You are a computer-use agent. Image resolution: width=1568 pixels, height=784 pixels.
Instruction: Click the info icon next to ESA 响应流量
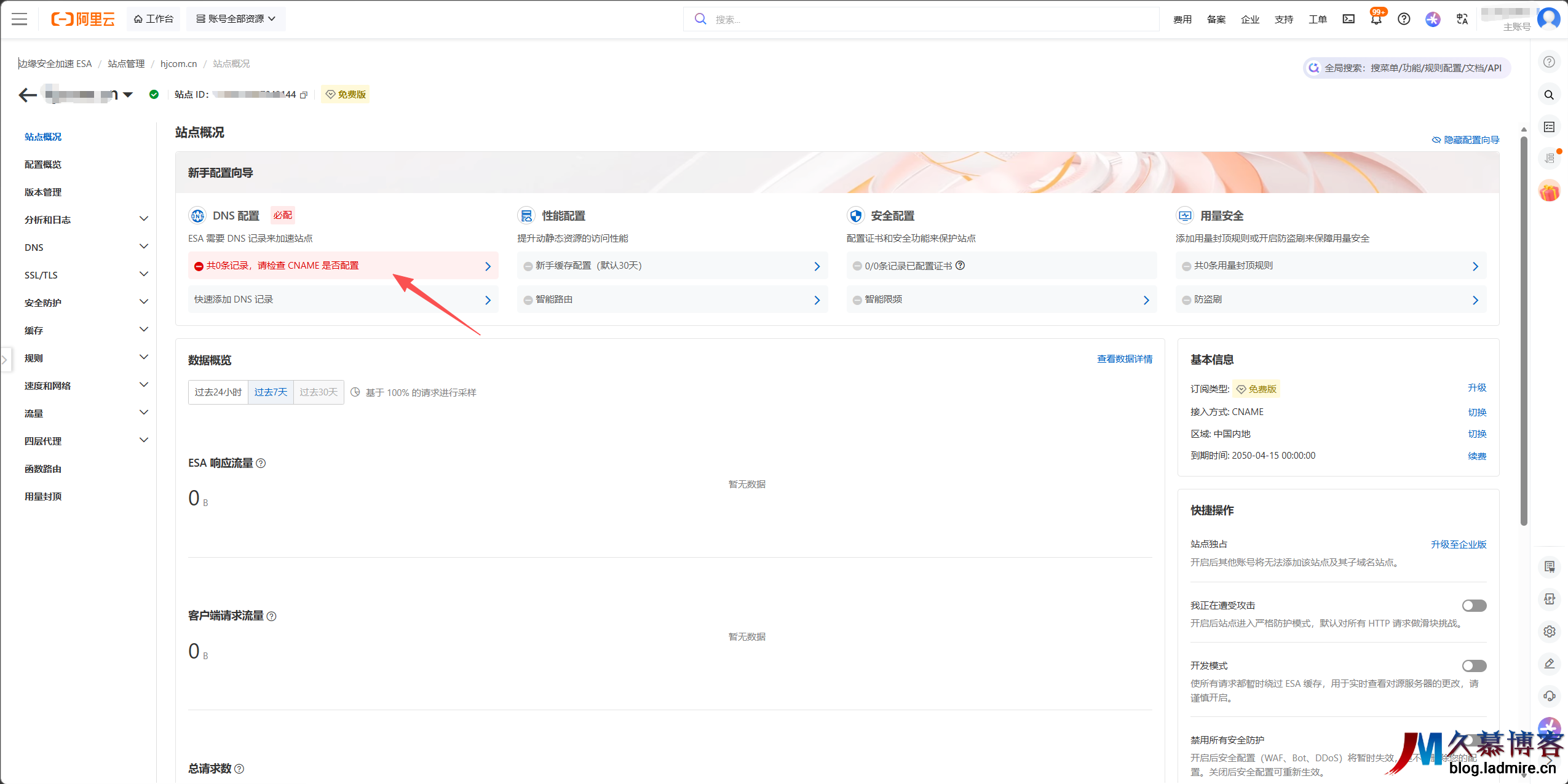point(261,463)
